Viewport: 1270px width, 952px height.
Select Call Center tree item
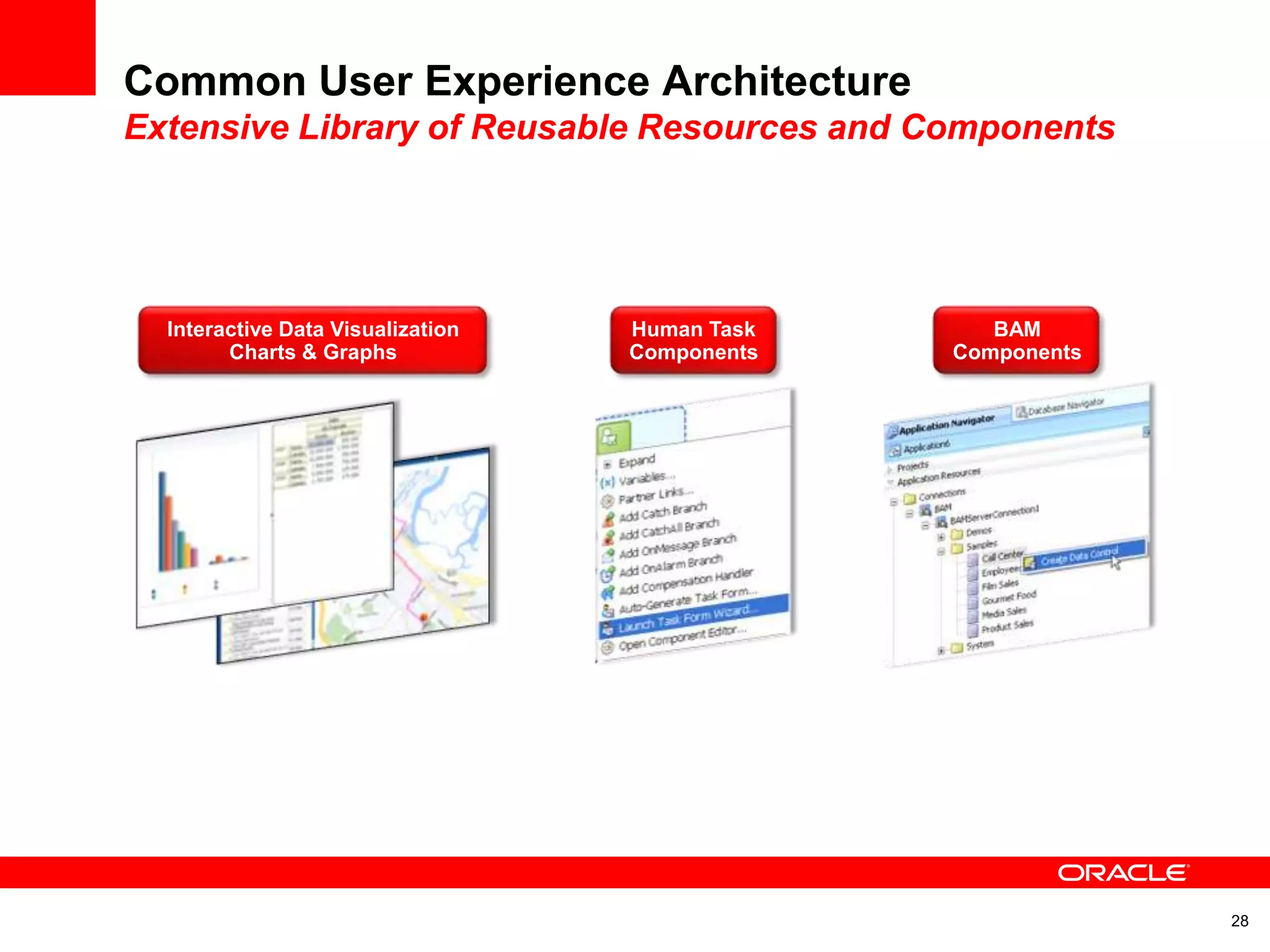tap(1001, 556)
